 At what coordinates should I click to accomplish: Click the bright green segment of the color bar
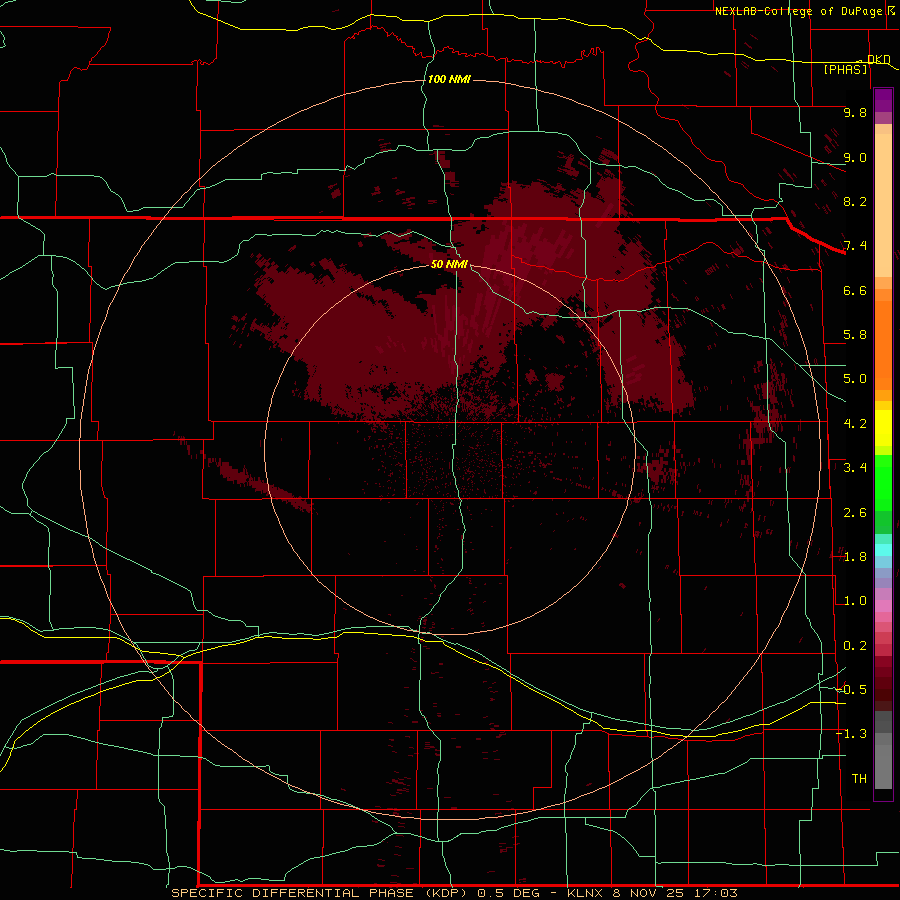(x=883, y=482)
